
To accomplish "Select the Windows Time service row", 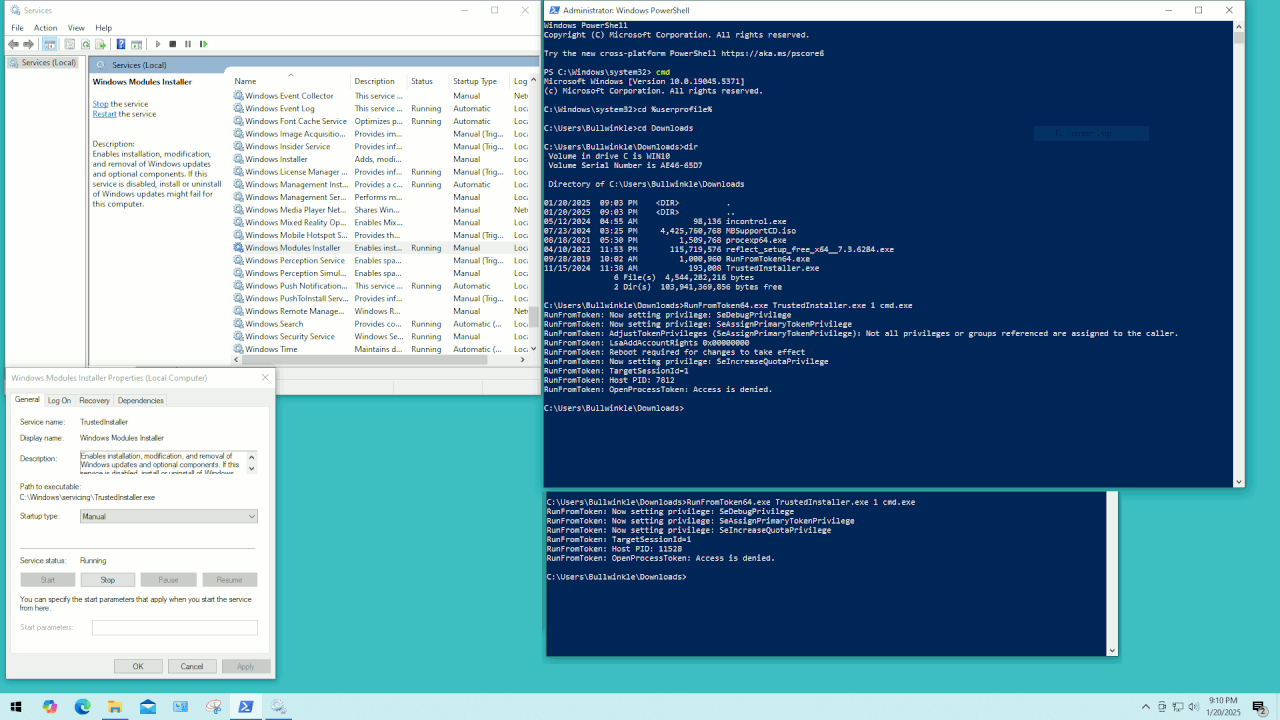I will pos(380,349).
